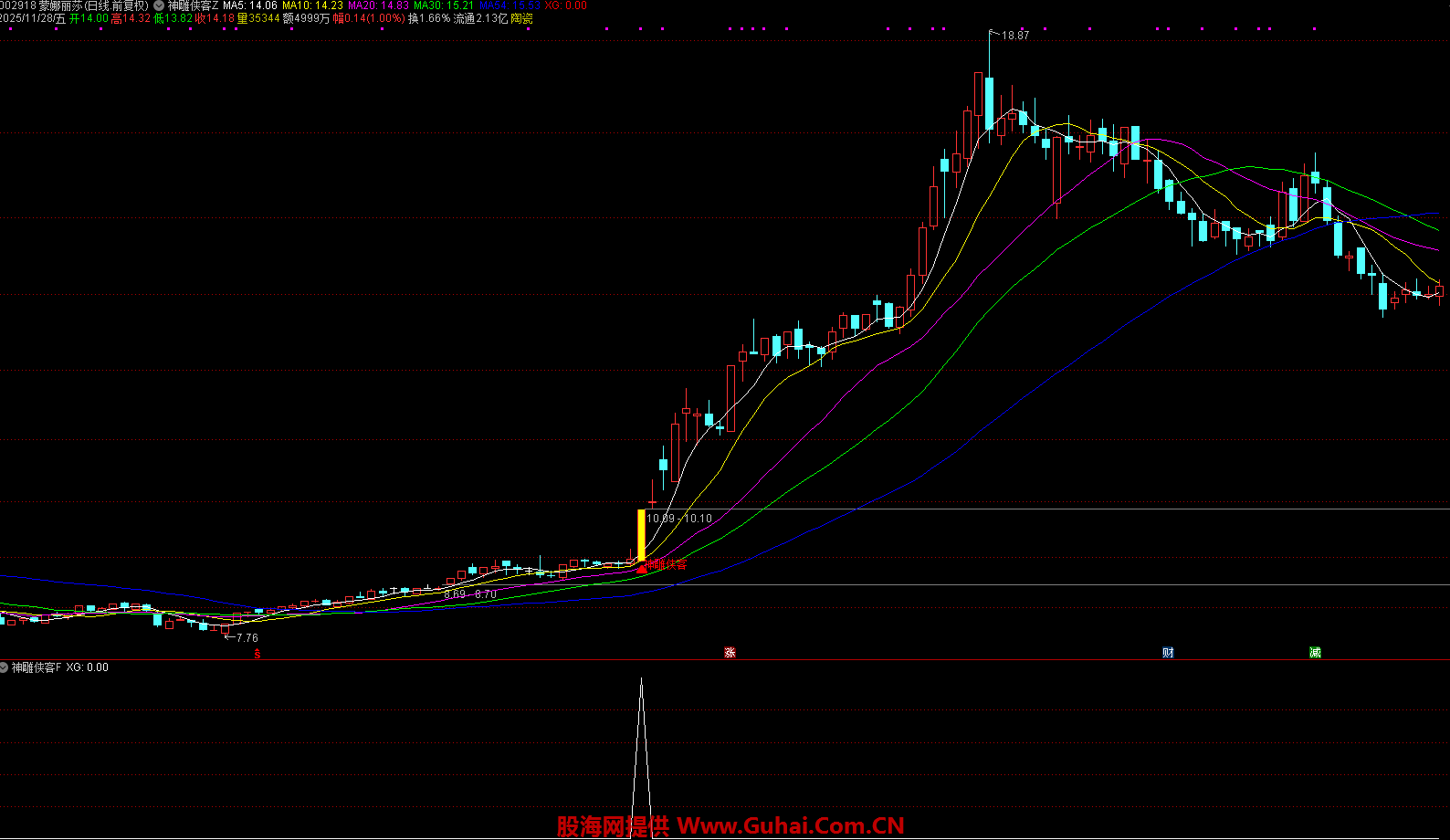The height and width of the screenshot is (840, 1450).
Task: Click the red S marker on the time axis
Action: click(x=257, y=654)
